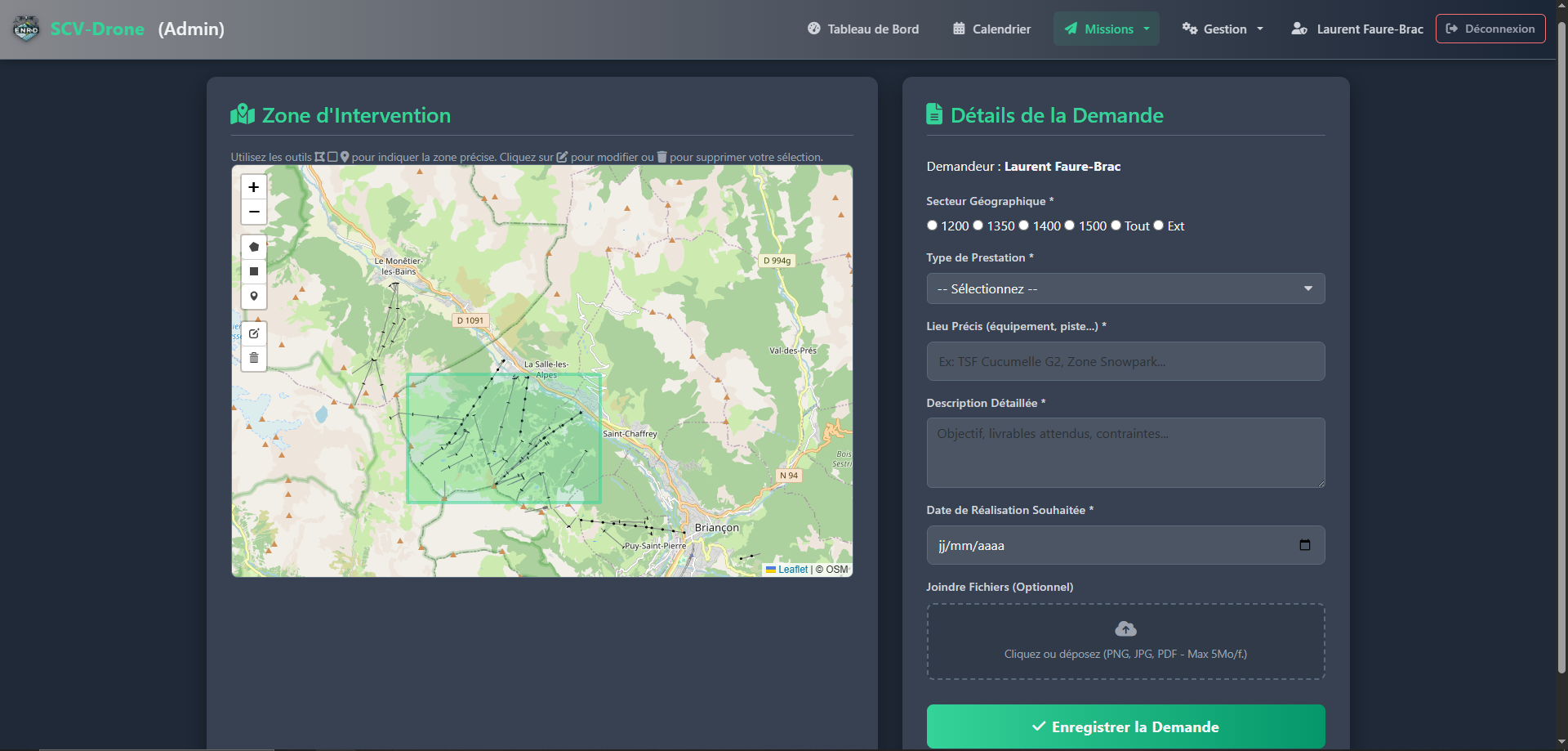Click the Déconnexion button

1490,29
